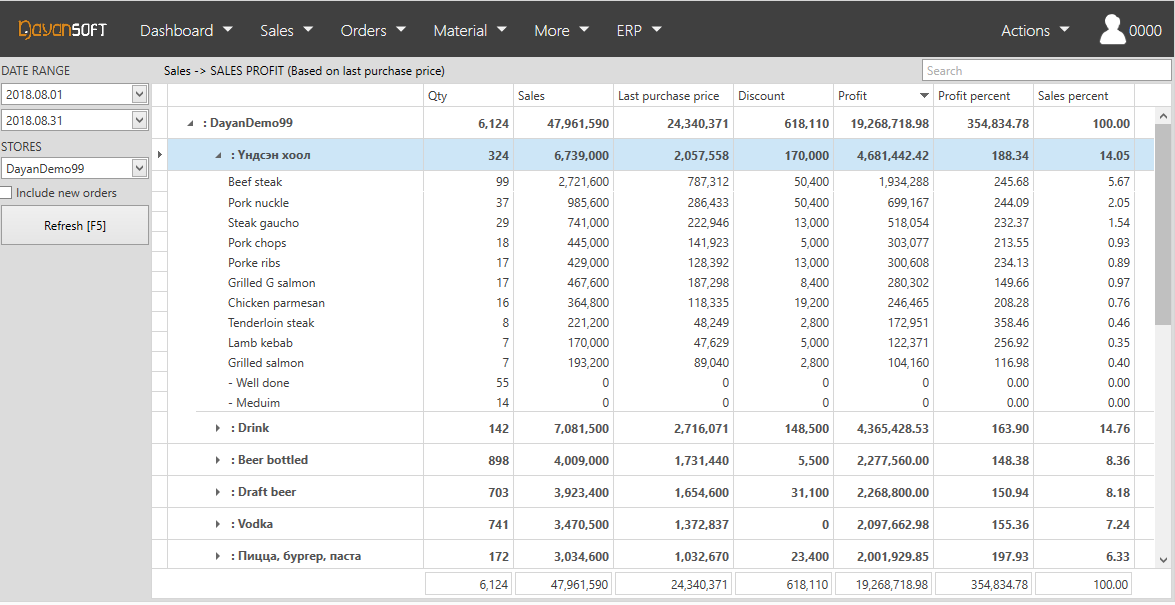The image size is (1175, 605).
Task: Expand the Draft beer category
Action: [x=218, y=492]
